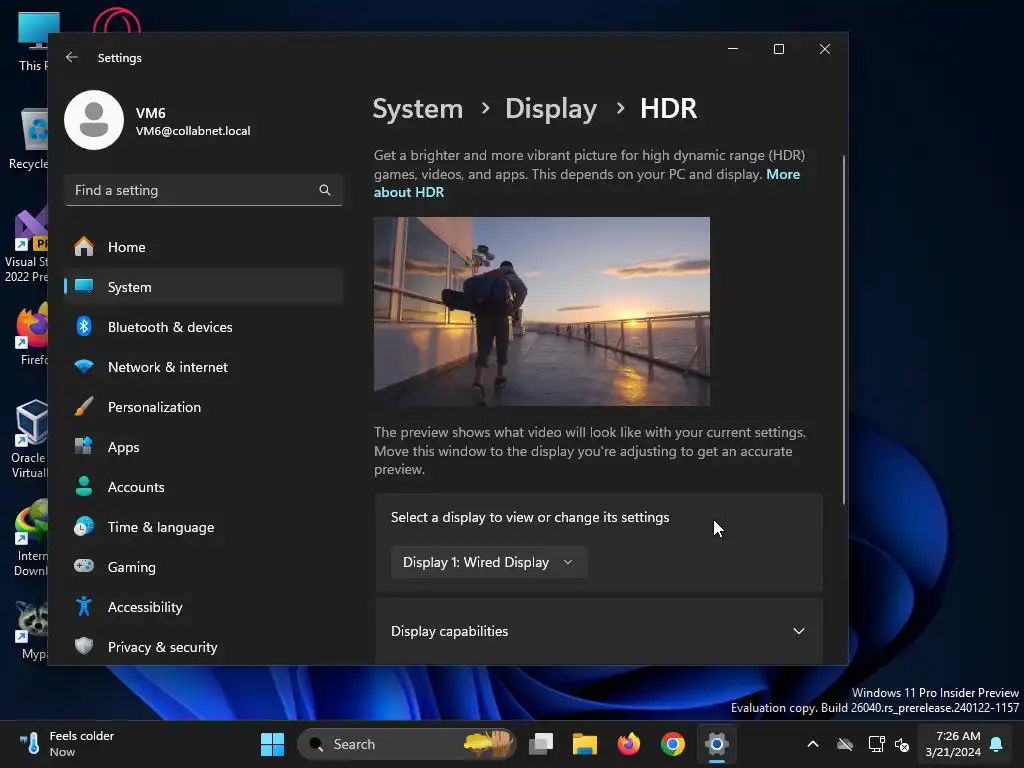
Task: Click the Gaming controller icon
Action: click(x=84, y=566)
